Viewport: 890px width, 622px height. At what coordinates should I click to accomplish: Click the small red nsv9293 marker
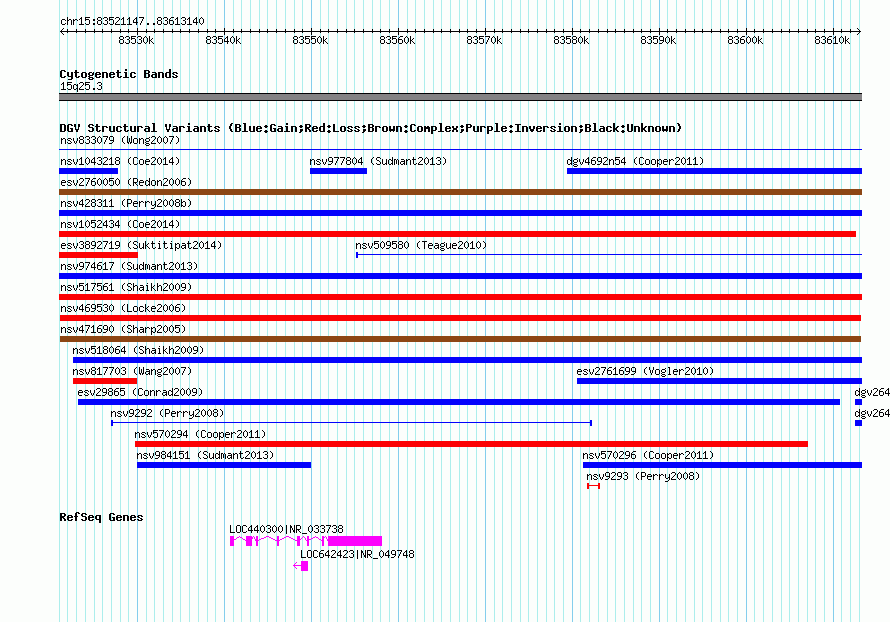tap(593, 486)
